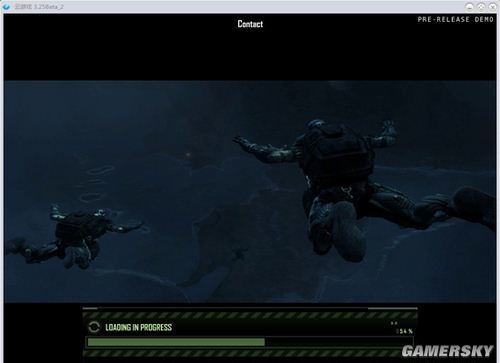
Task: Close the game window
Action: point(492,6)
